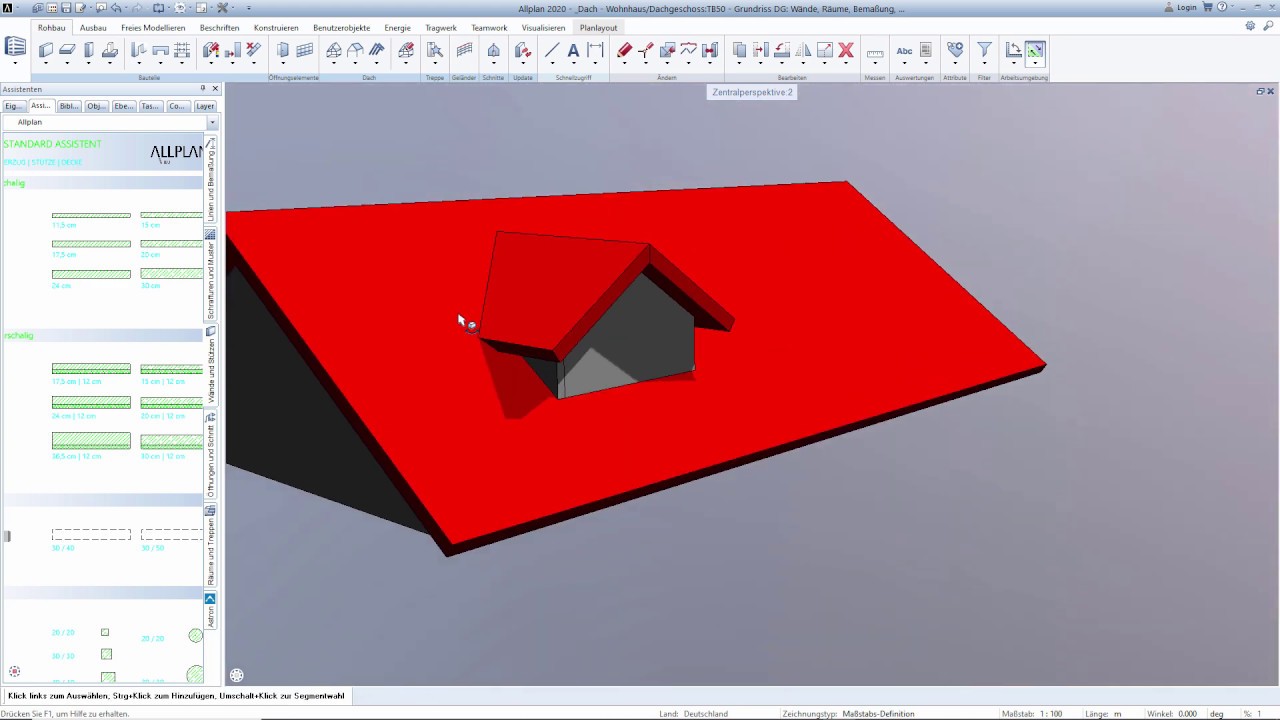Select the 11,5 cm wall pattern
The width and height of the screenshot is (1280, 720).
pos(91,216)
